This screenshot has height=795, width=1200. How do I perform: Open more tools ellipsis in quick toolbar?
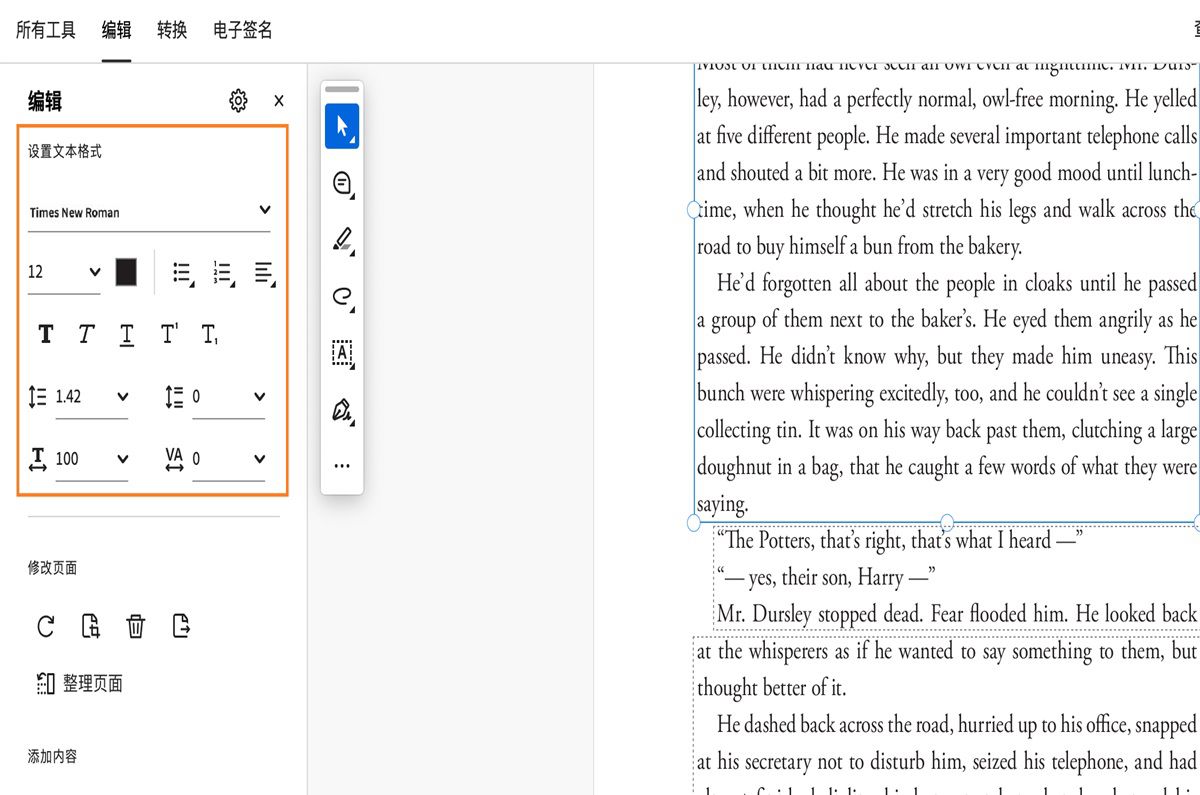point(342,466)
